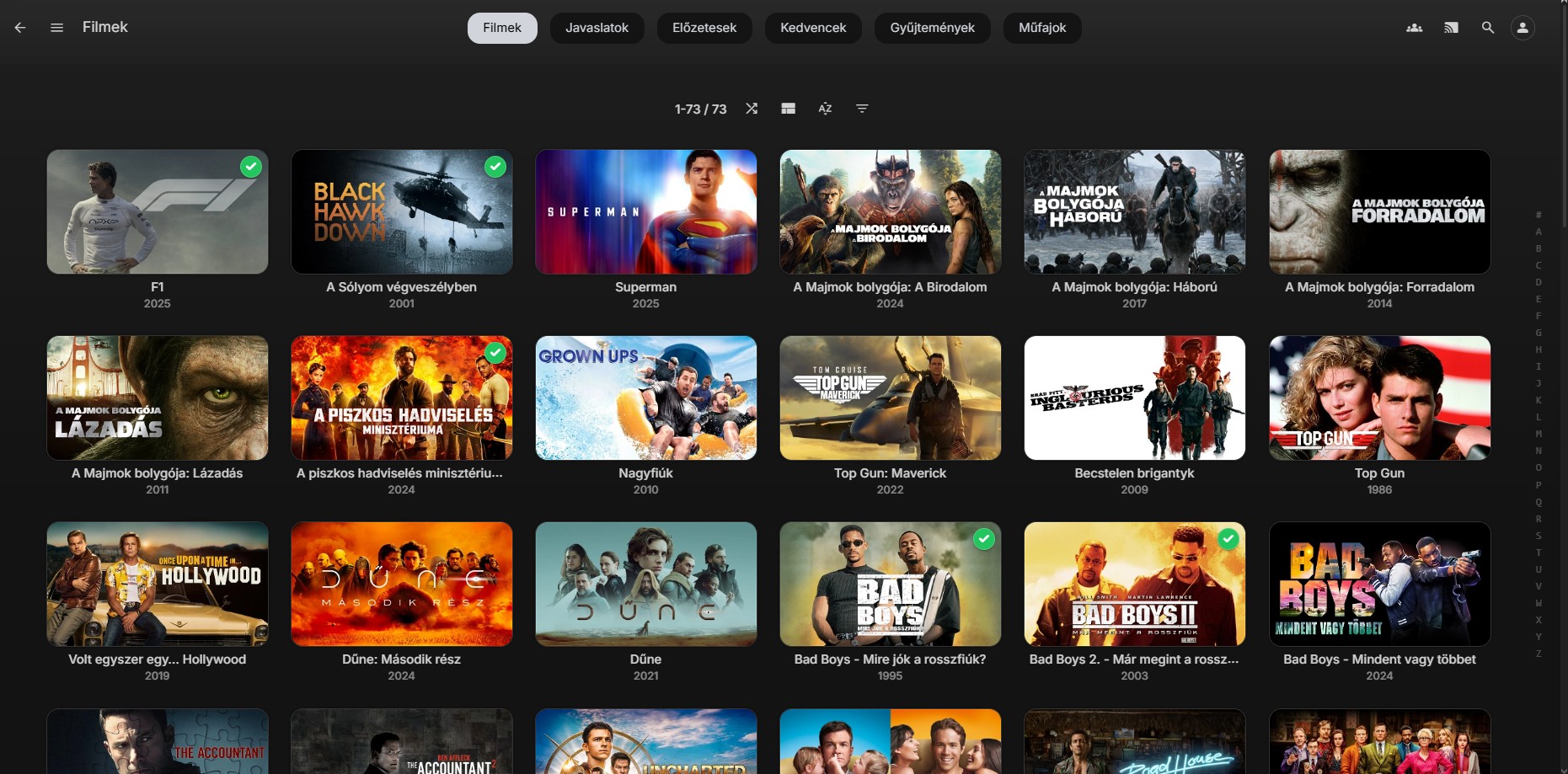Click the Becstelen brigantyk title
The width and height of the screenshot is (1568, 774).
click(x=1135, y=473)
